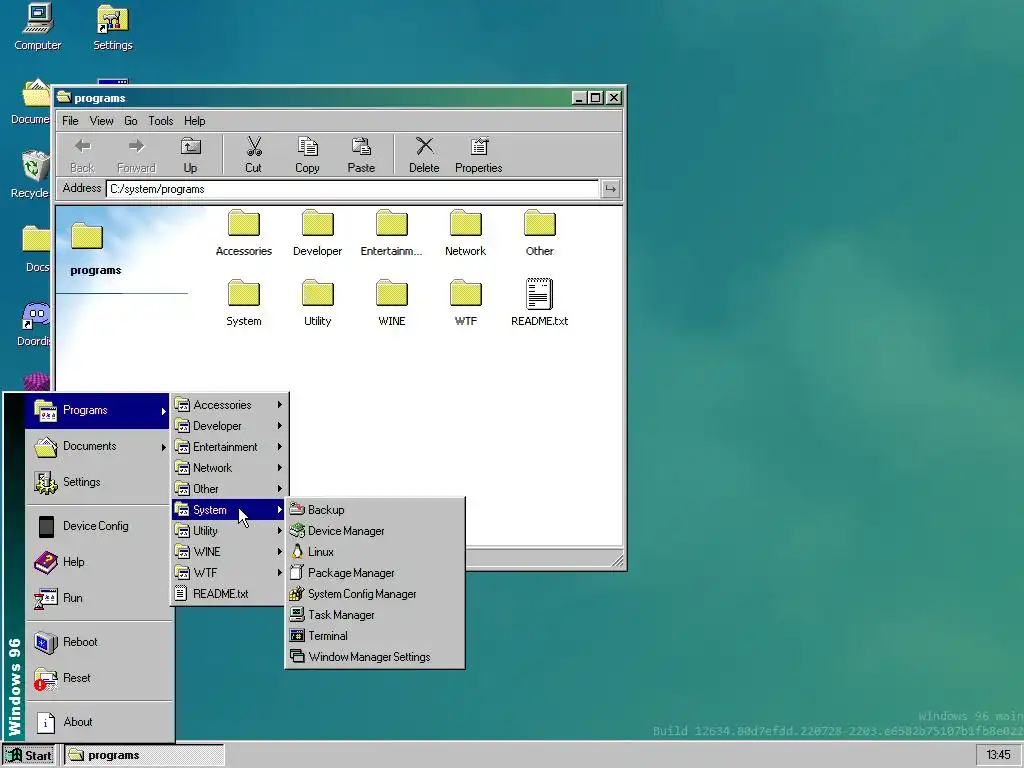
Task: Expand the Developer submenu
Action: pos(229,426)
